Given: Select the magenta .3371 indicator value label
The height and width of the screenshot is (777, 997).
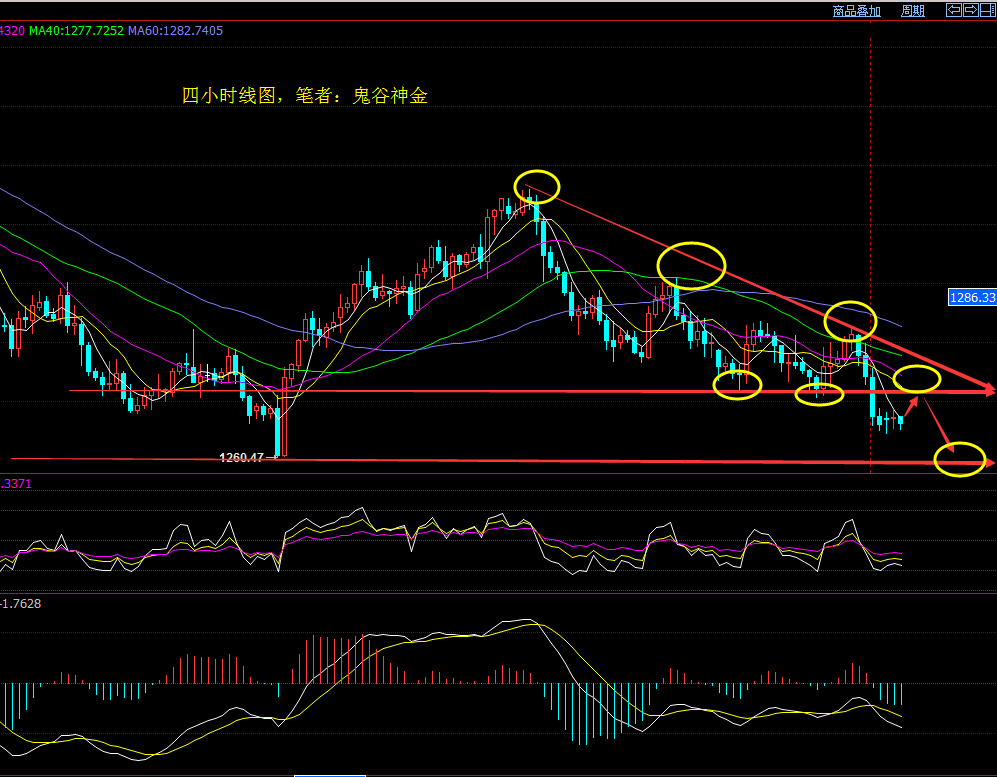Looking at the screenshot, I should (16, 484).
